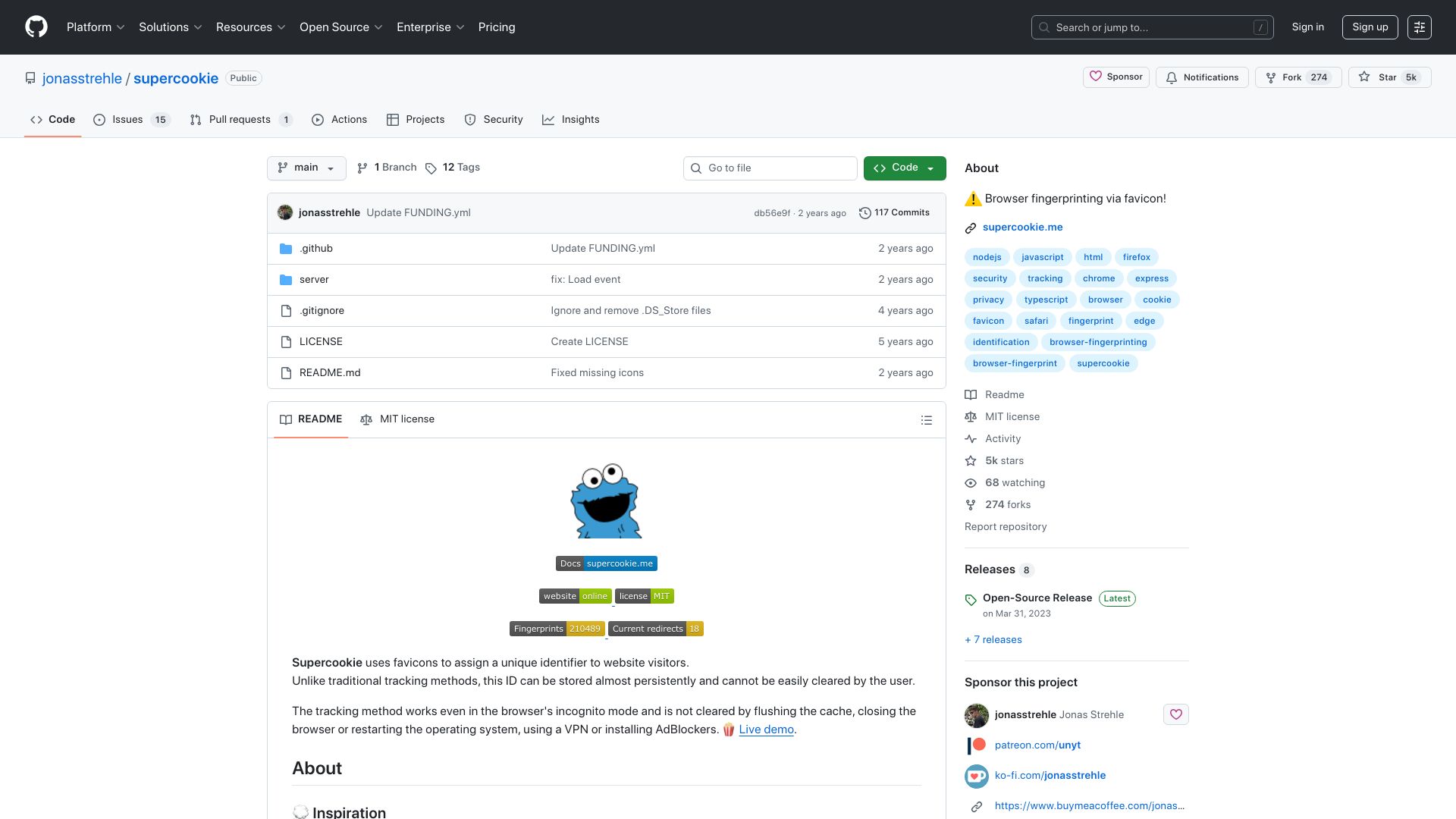Open the .github folder

click(x=315, y=249)
